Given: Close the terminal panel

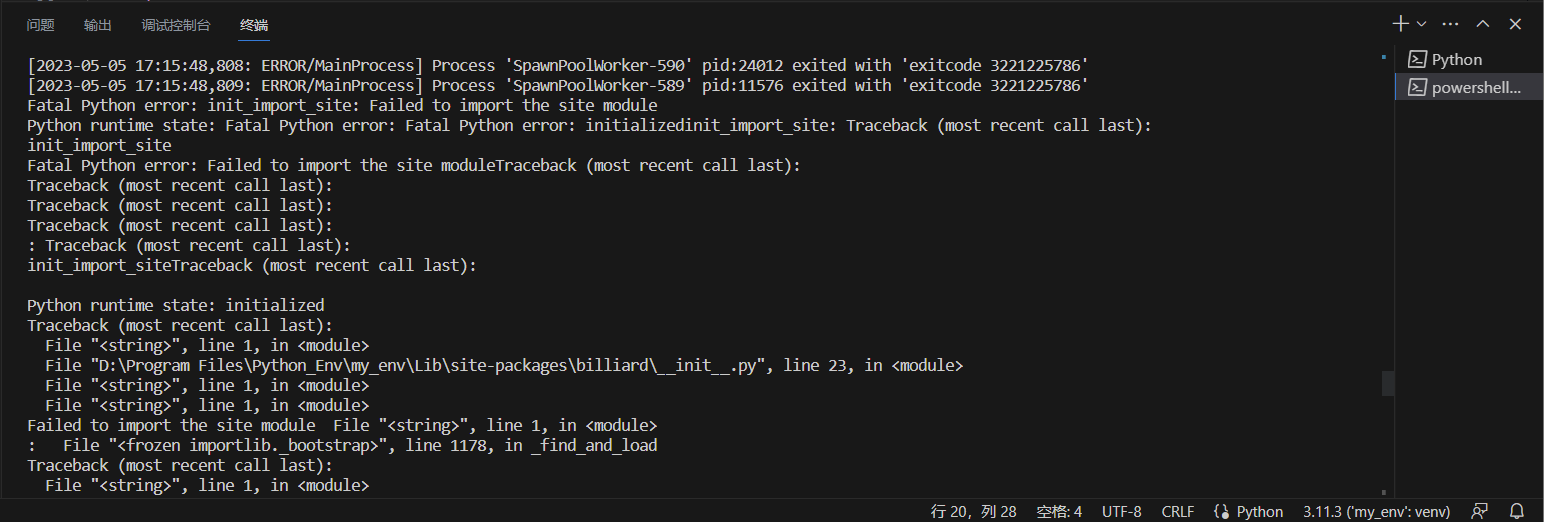Looking at the screenshot, I should pyautogui.click(x=1515, y=24).
